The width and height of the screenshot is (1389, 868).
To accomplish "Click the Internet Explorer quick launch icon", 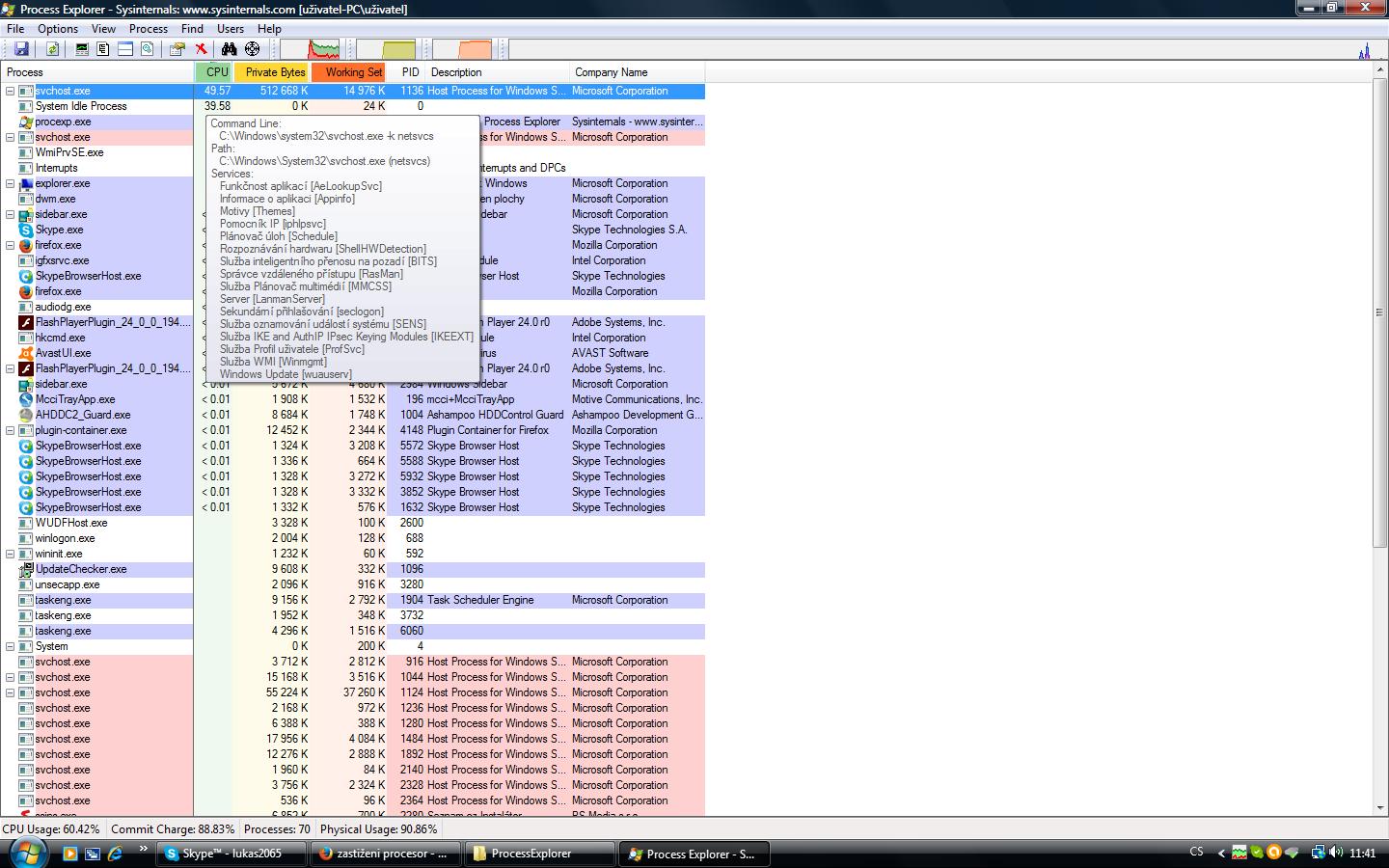I will click(x=115, y=854).
